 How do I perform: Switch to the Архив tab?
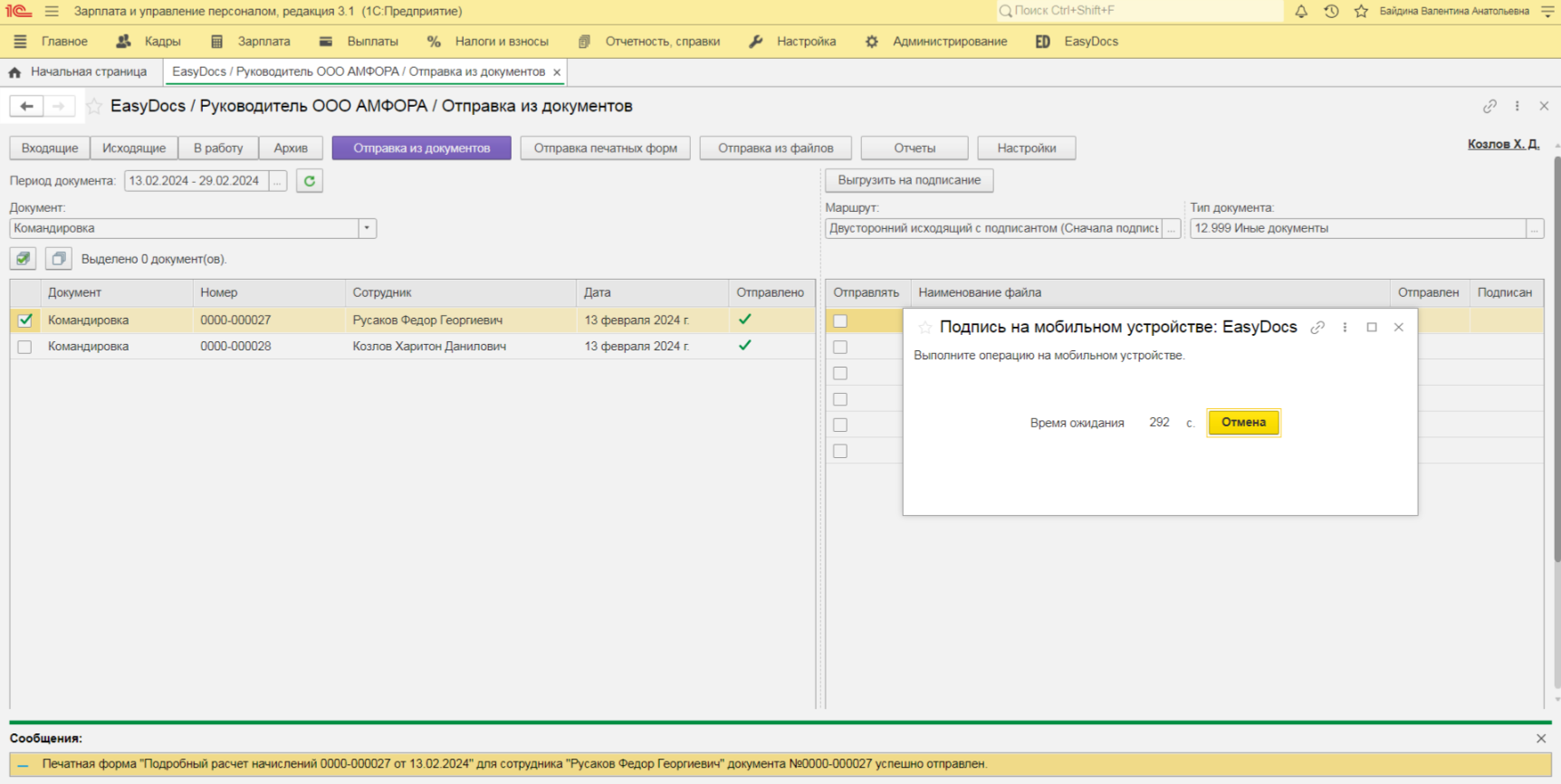click(x=291, y=148)
